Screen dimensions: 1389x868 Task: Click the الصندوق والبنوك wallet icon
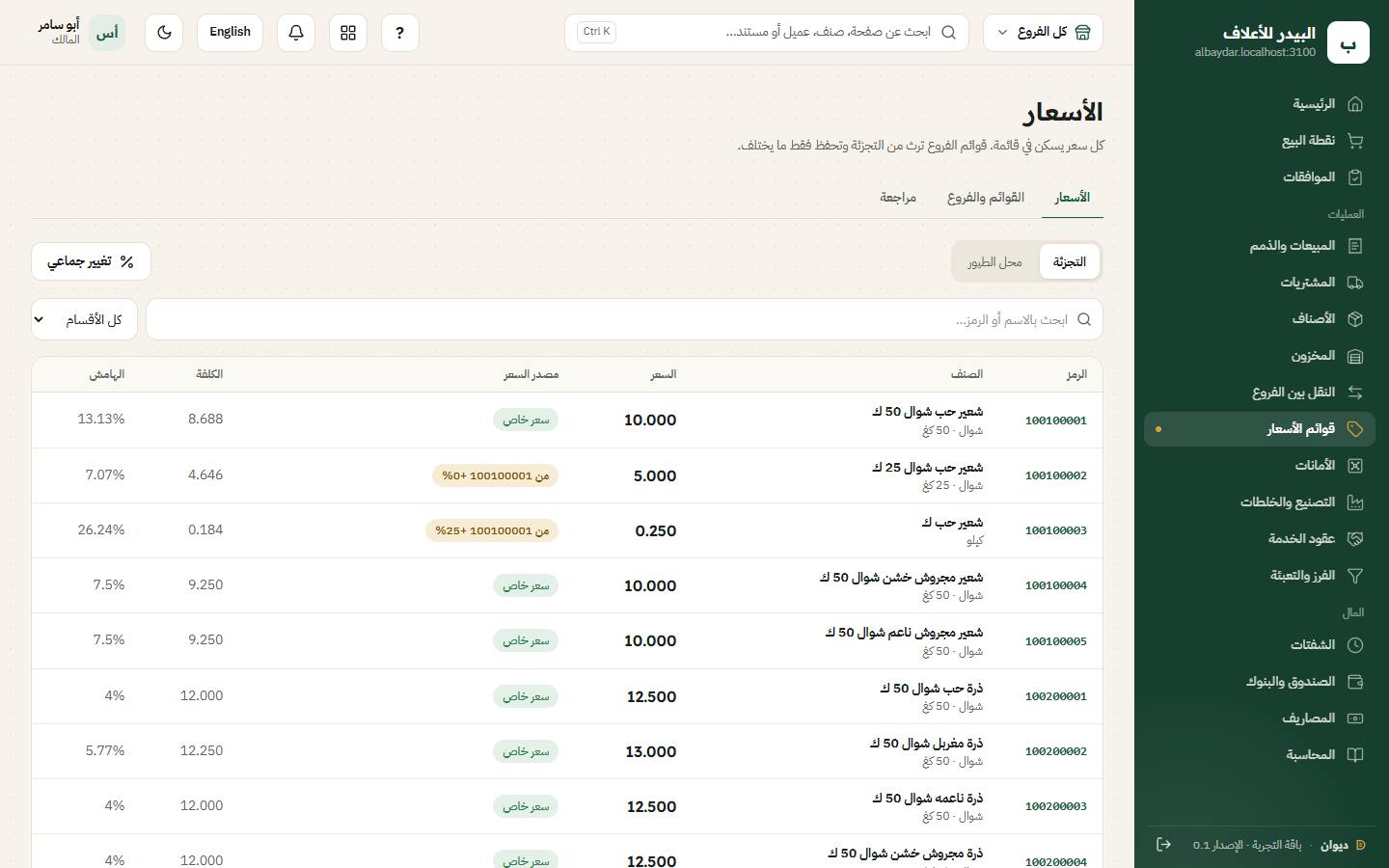pos(1355,682)
